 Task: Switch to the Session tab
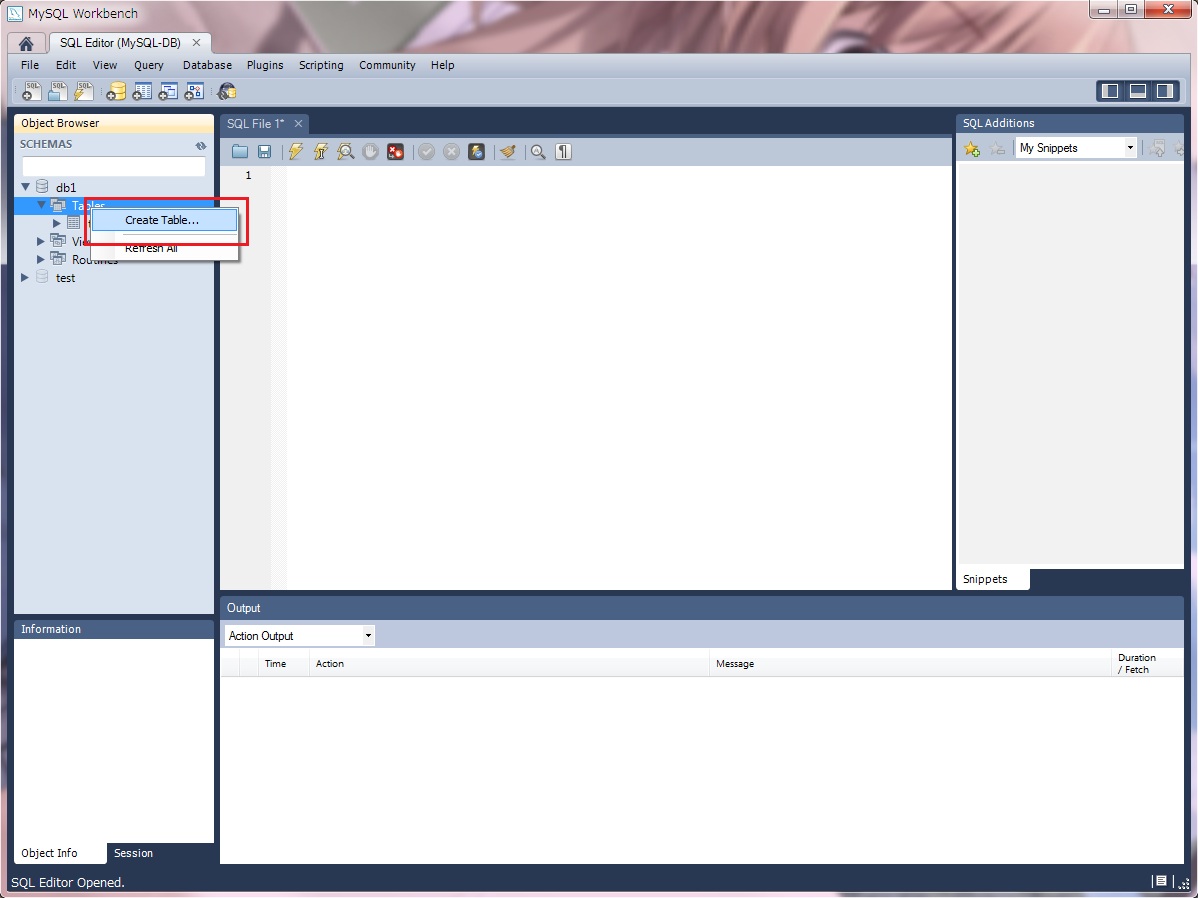click(133, 853)
